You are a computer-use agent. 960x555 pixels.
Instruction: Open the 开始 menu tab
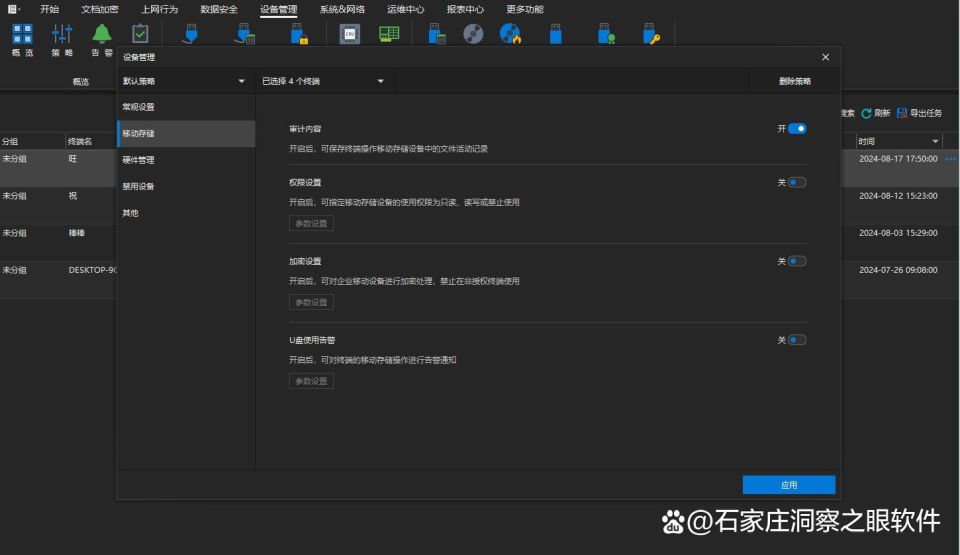click(x=50, y=9)
